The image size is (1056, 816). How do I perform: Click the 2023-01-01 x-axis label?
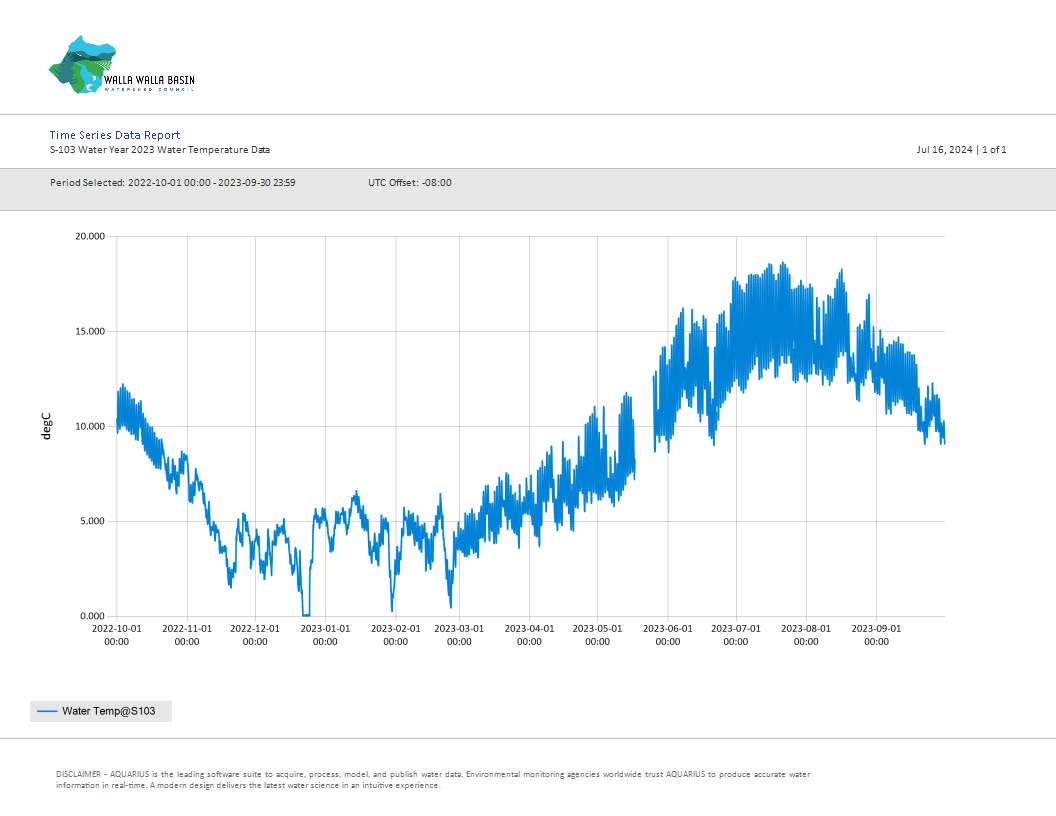325,635
